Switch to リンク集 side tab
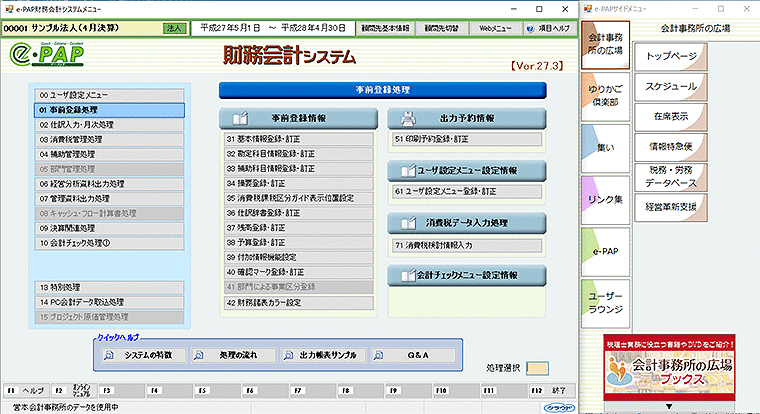The height and width of the screenshot is (414, 760). coord(605,199)
